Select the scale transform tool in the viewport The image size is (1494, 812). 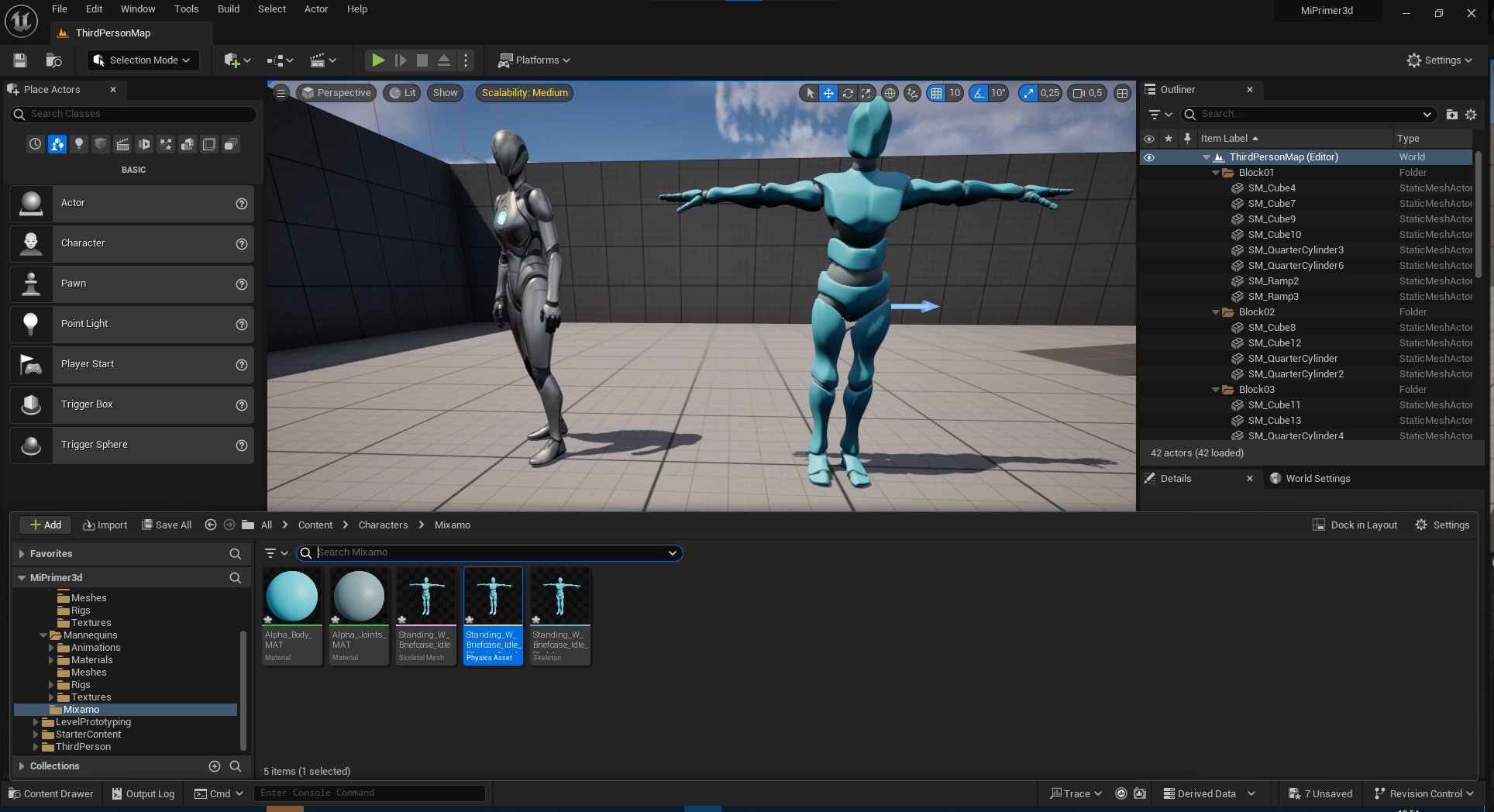(x=866, y=93)
